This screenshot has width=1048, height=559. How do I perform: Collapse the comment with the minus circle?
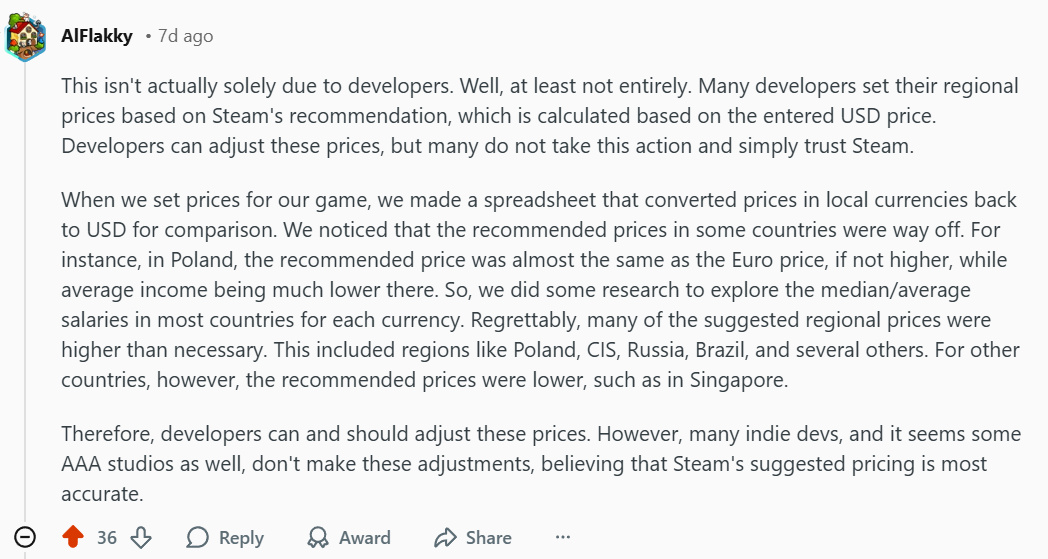[26, 538]
